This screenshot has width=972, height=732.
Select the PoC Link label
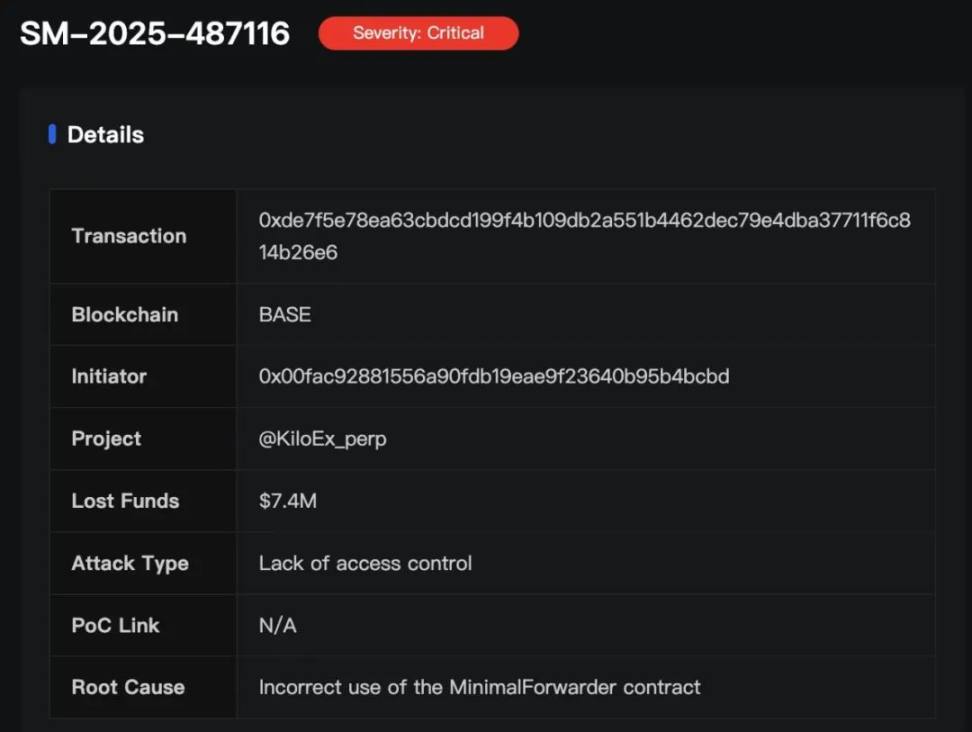[x=115, y=625]
